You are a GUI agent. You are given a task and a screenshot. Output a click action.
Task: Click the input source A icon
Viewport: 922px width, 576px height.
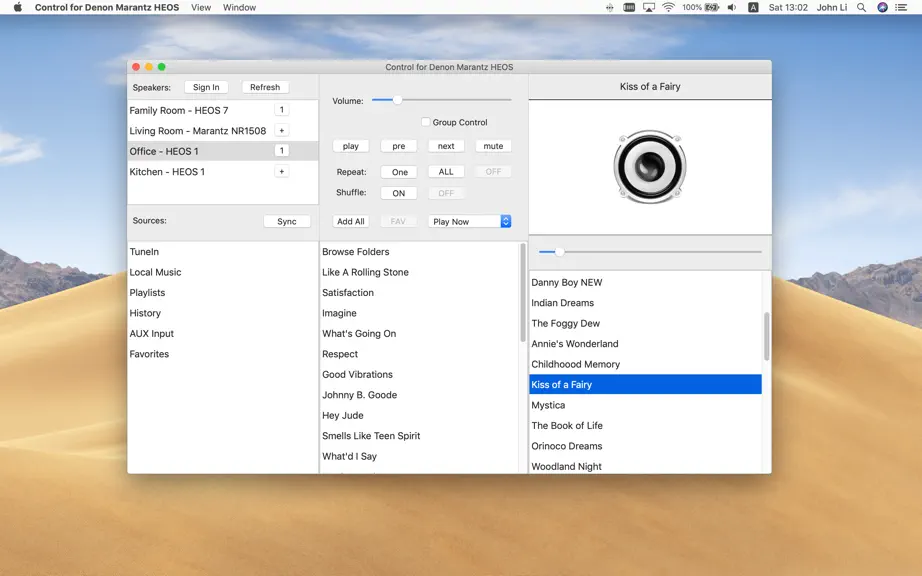753,7
